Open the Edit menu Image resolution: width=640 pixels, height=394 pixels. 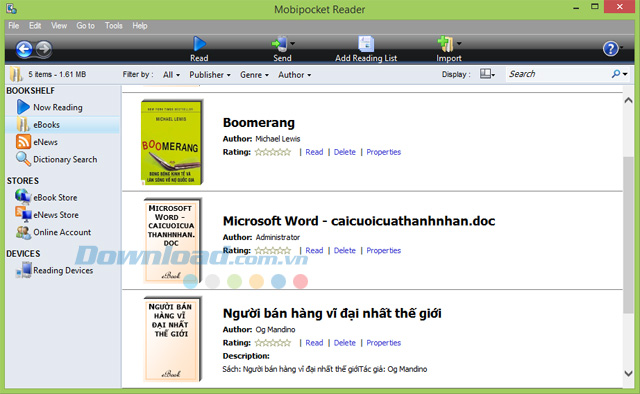coord(35,25)
